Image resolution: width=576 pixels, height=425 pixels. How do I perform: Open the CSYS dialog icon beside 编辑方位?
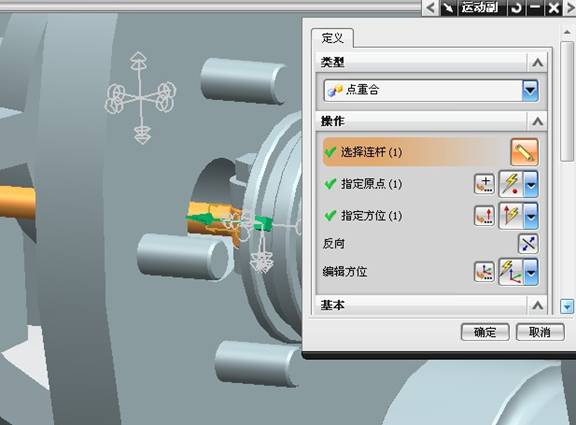[484, 272]
